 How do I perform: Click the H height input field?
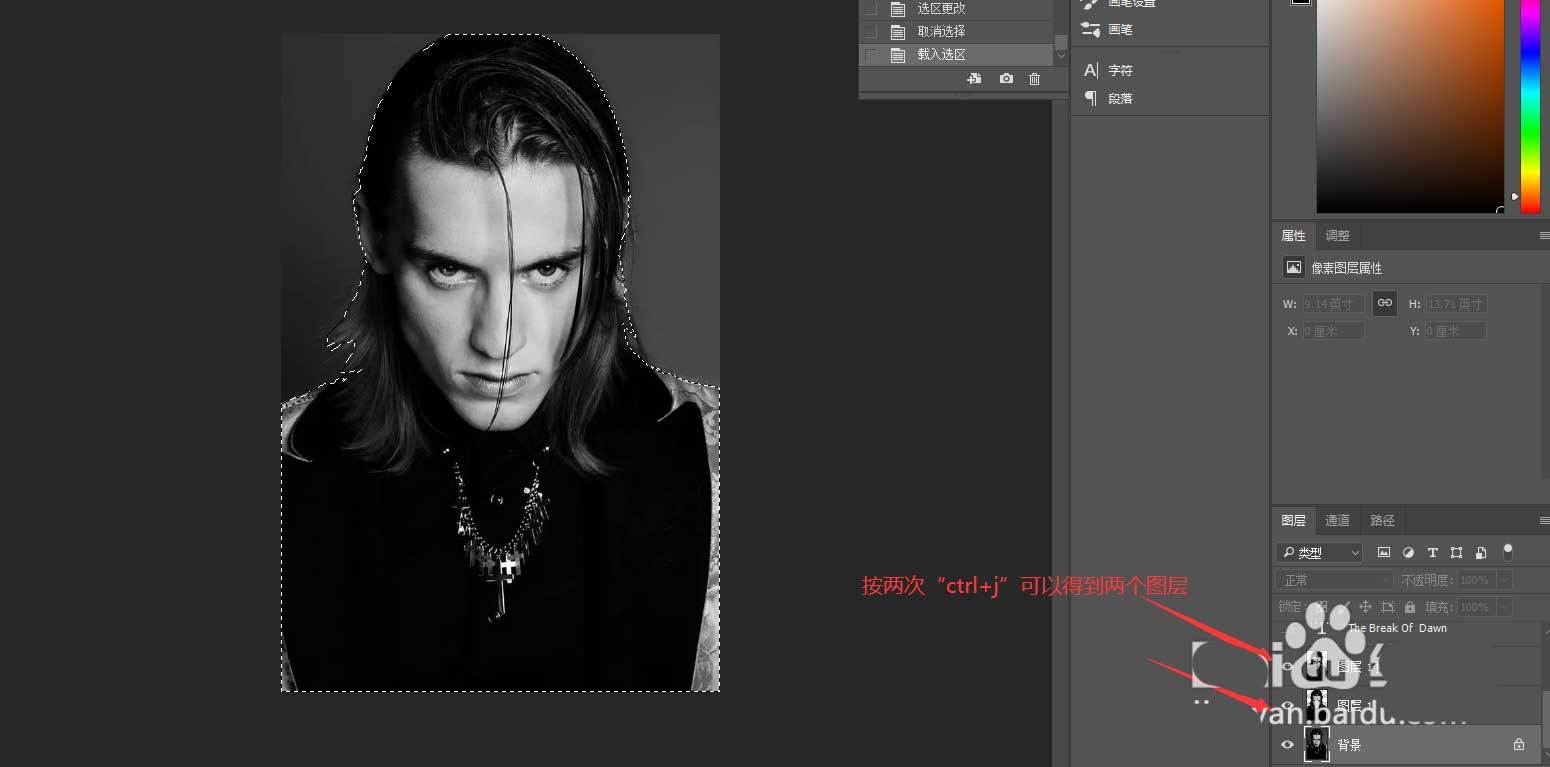(x=1456, y=304)
